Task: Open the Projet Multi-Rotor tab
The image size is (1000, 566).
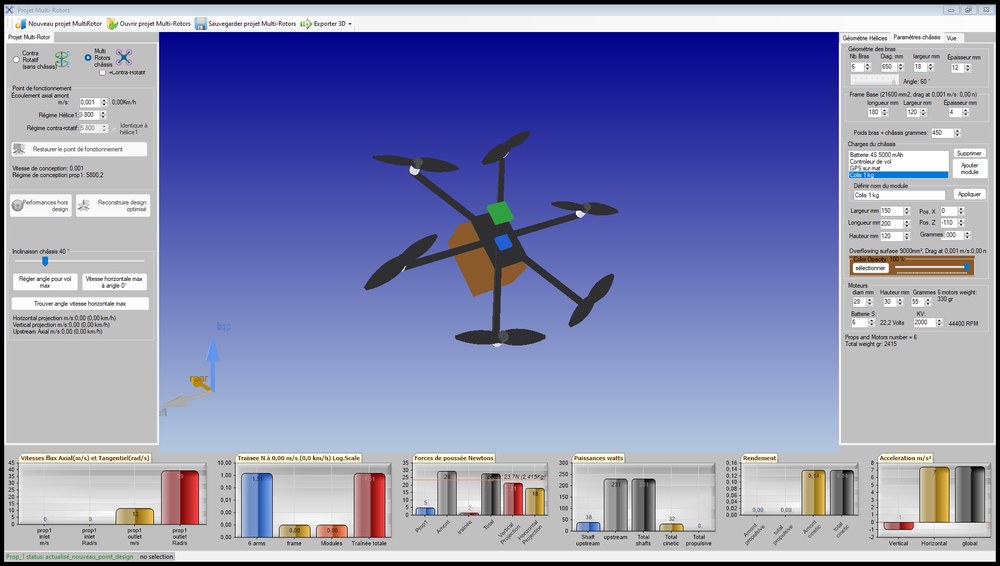Action: point(29,37)
